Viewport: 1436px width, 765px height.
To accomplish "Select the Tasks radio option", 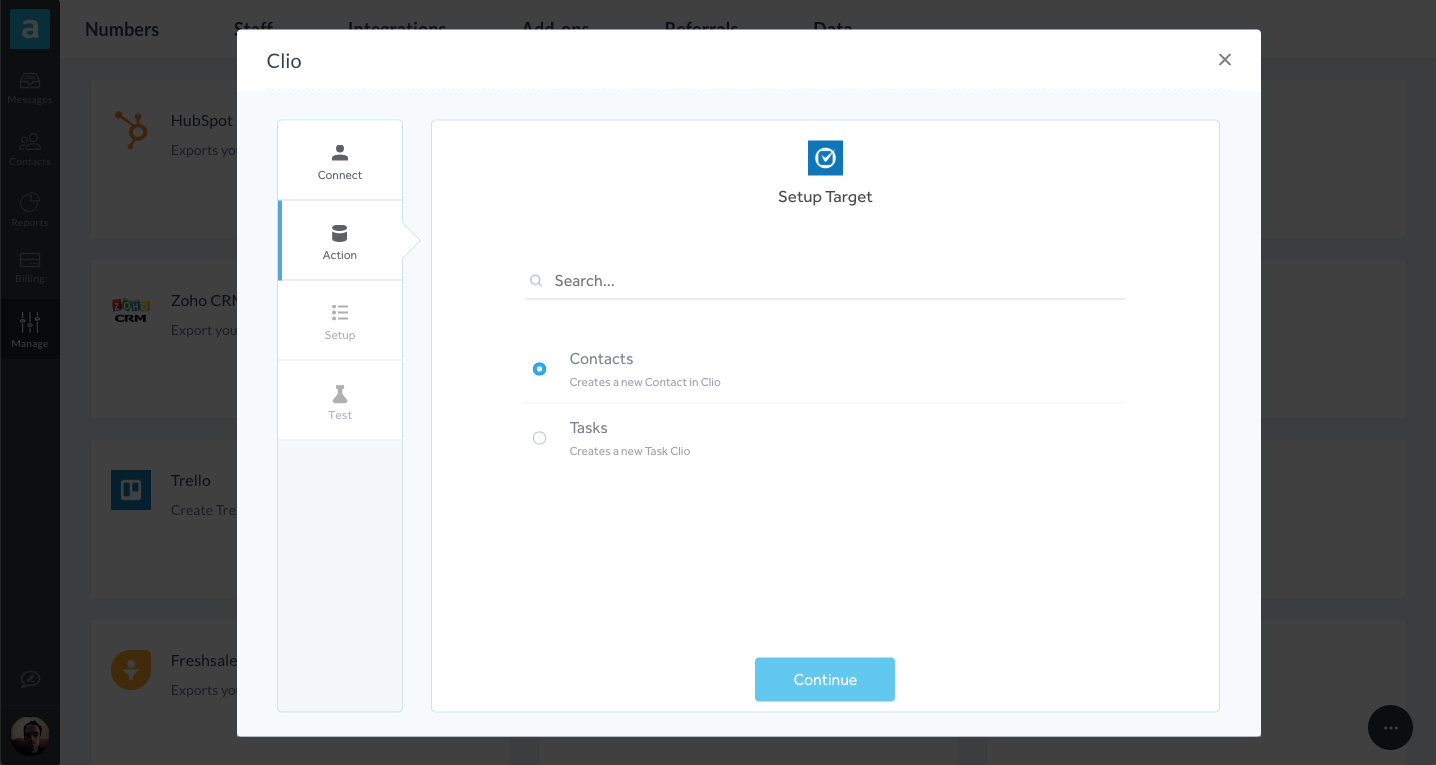I will point(540,438).
